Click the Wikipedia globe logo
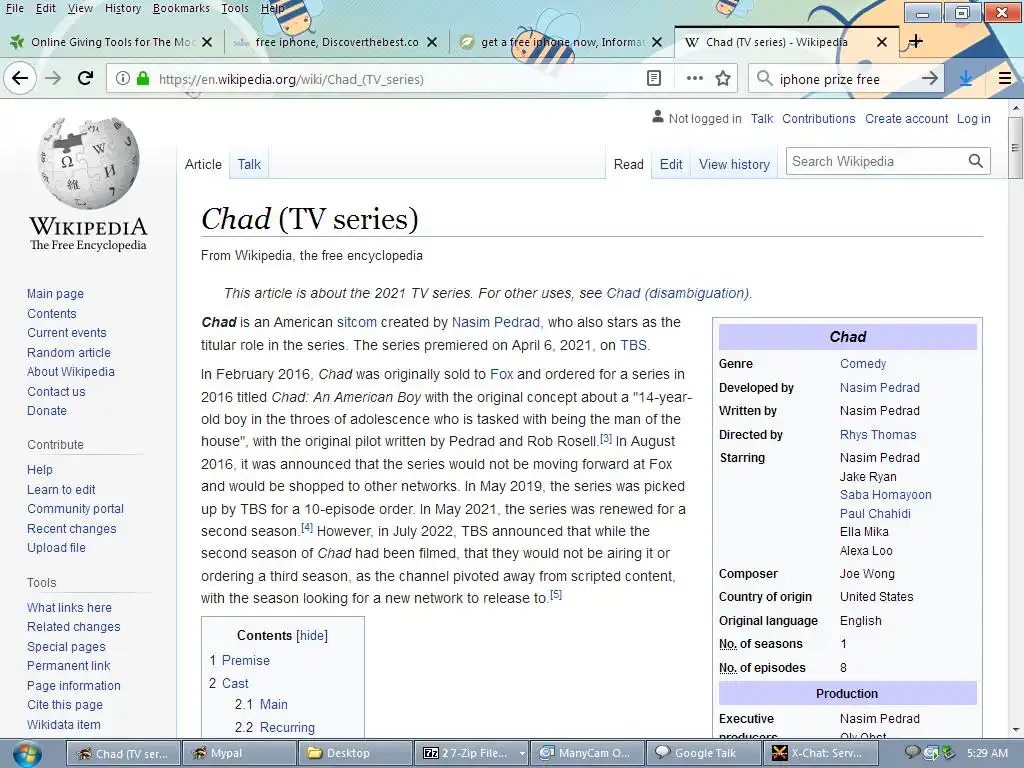This screenshot has width=1024, height=768. pyautogui.click(x=88, y=163)
